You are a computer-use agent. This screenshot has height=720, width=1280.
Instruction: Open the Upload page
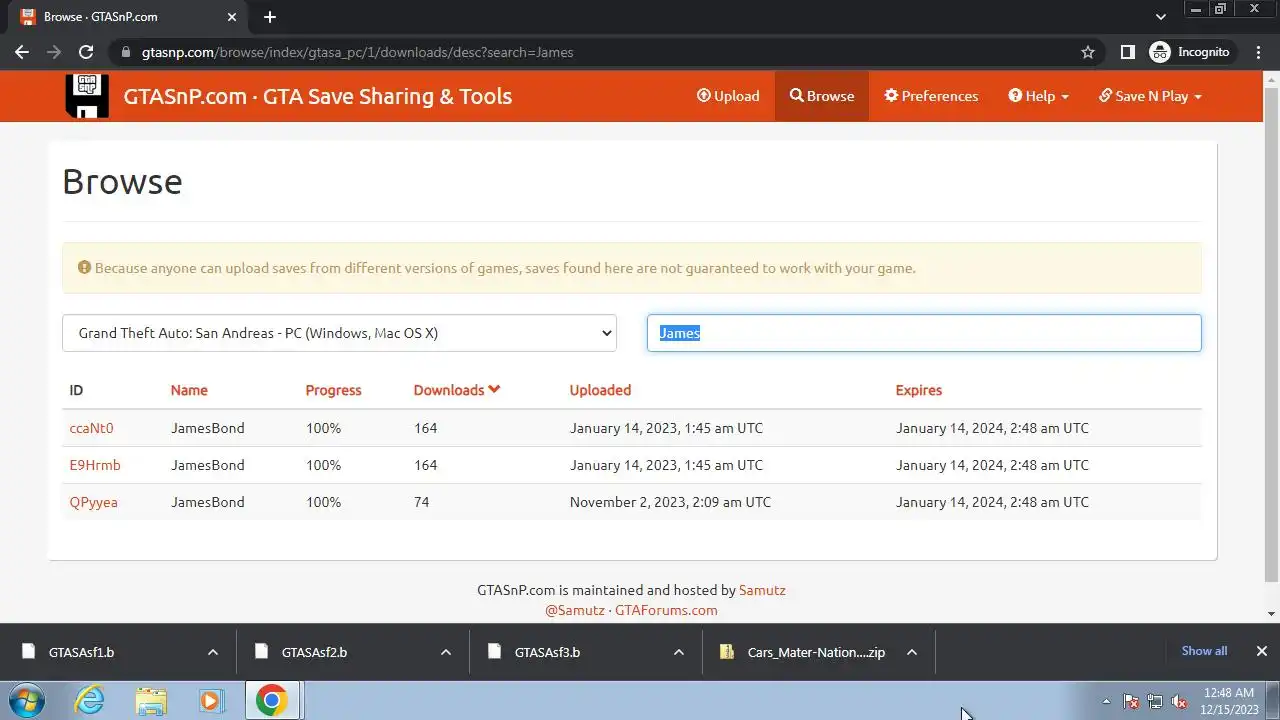[x=728, y=96]
